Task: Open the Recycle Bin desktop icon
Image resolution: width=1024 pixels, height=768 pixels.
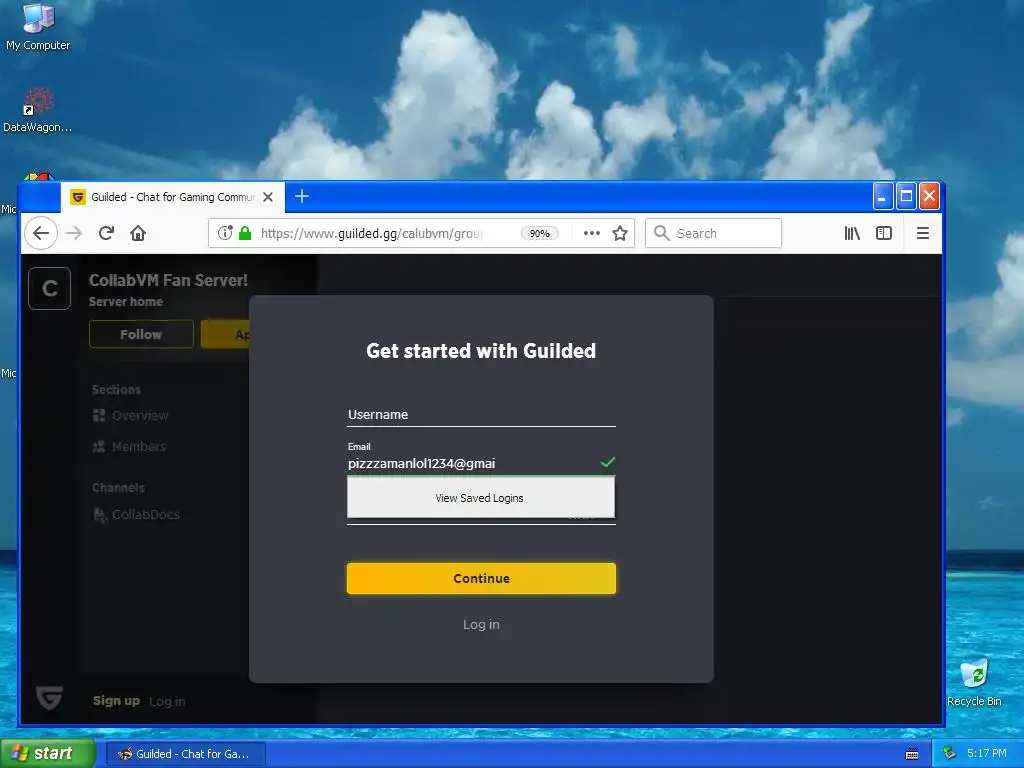Action: [974, 682]
